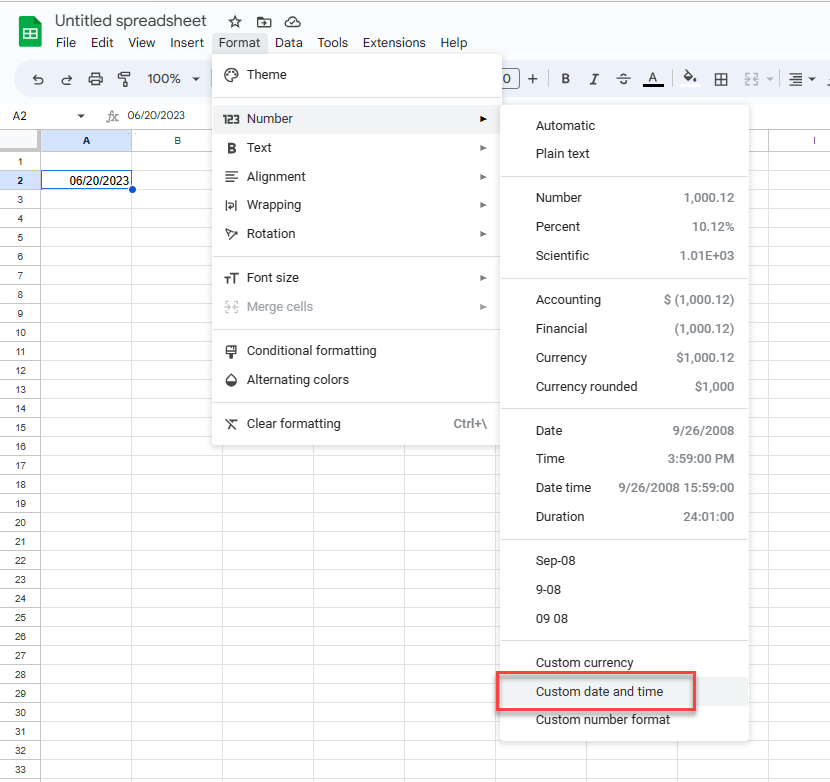
Task: Toggle italic formatting
Action: 594,78
